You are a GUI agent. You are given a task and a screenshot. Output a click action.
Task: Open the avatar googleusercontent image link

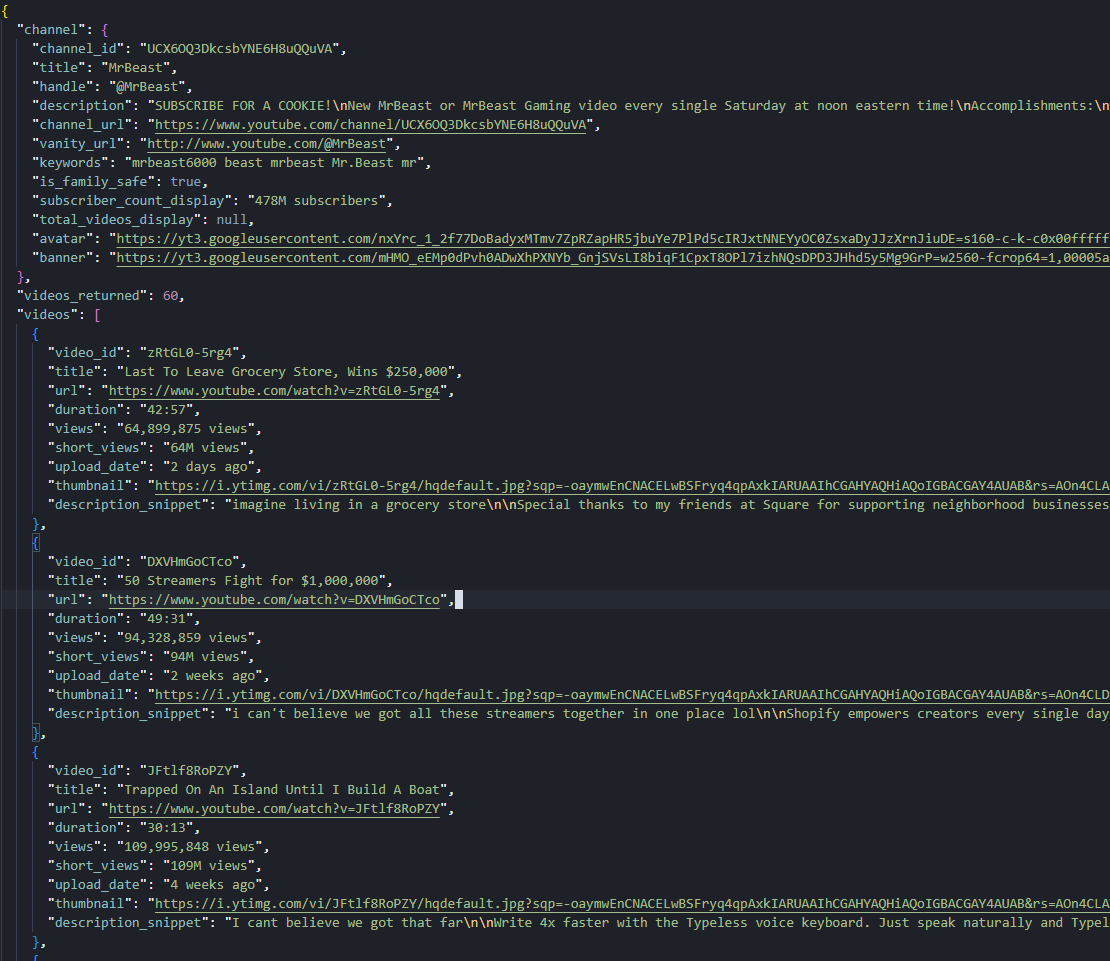pyautogui.click(x=612, y=238)
